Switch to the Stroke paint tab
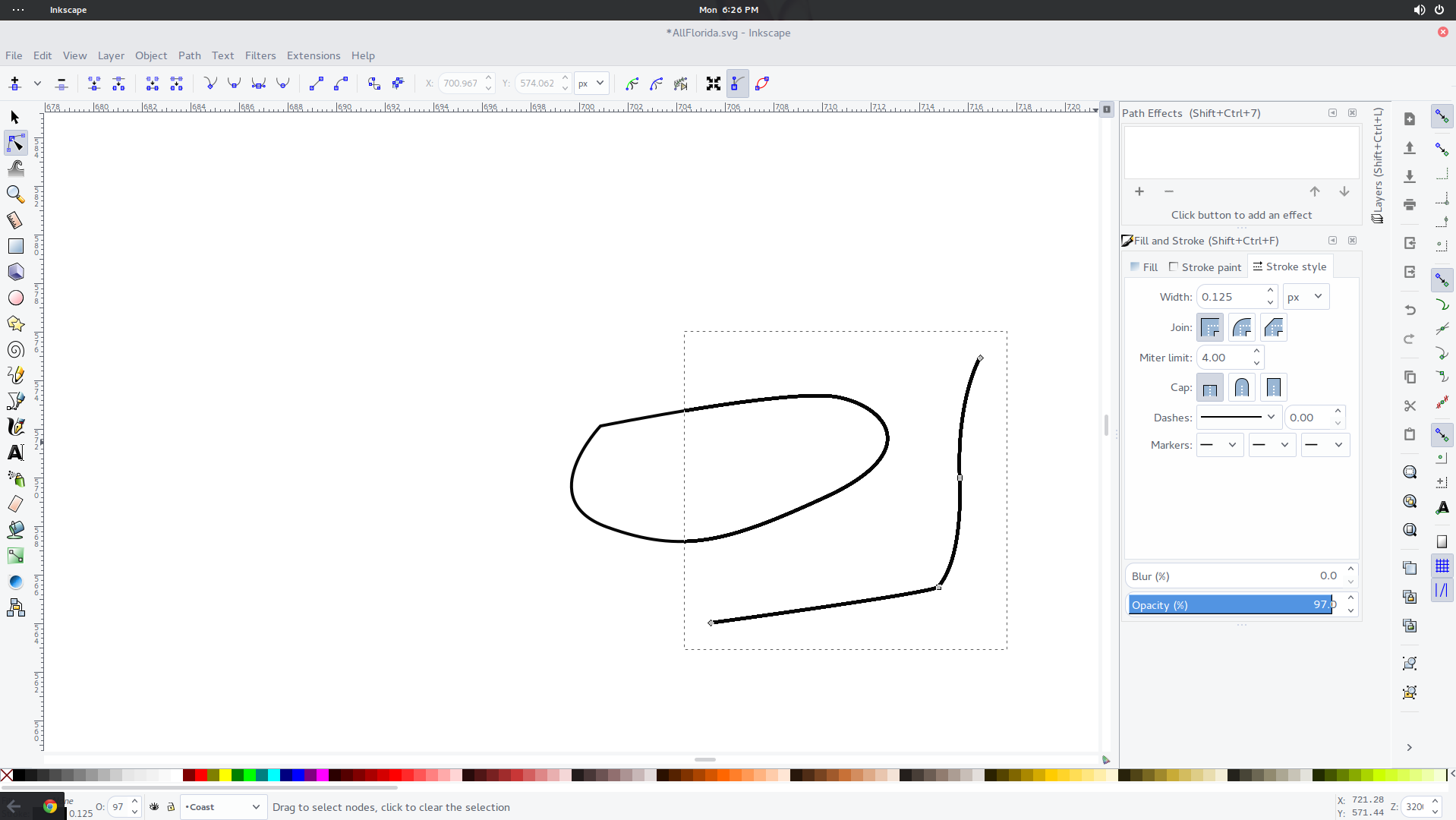The image size is (1456, 820). click(x=1210, y=266)
